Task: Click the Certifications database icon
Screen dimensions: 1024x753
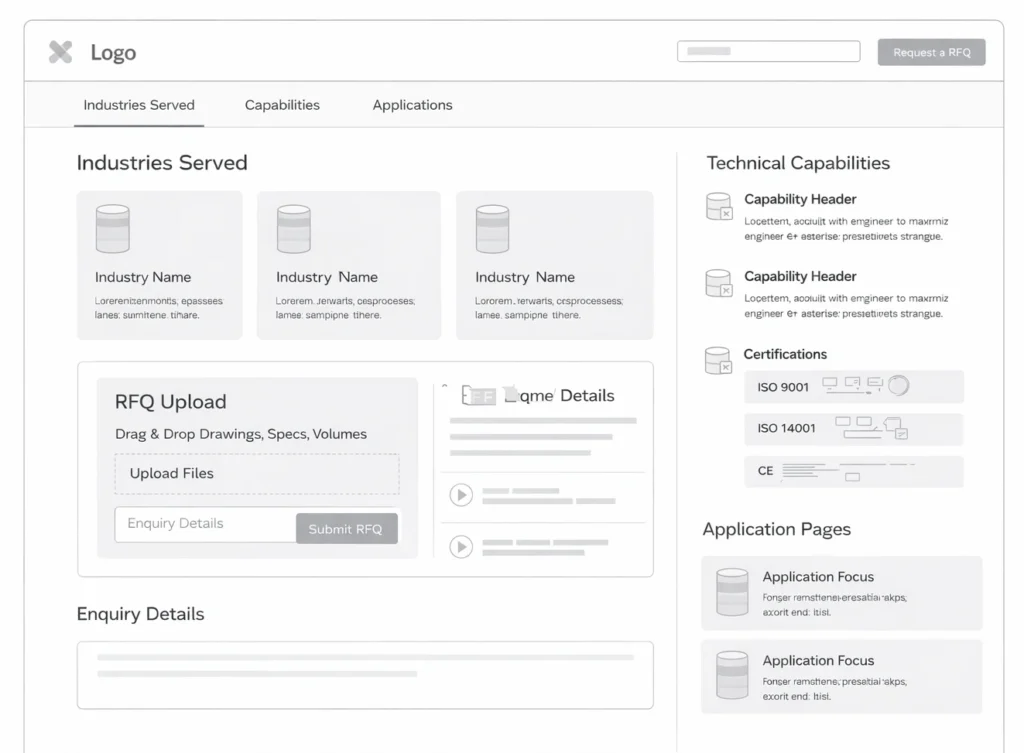Action: [718, 361]
